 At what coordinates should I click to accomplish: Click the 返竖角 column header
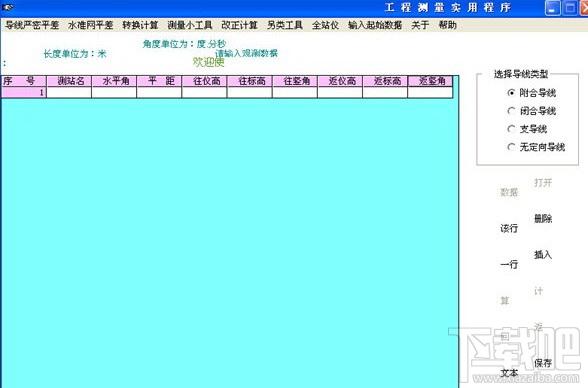click(x=430, y=81)
